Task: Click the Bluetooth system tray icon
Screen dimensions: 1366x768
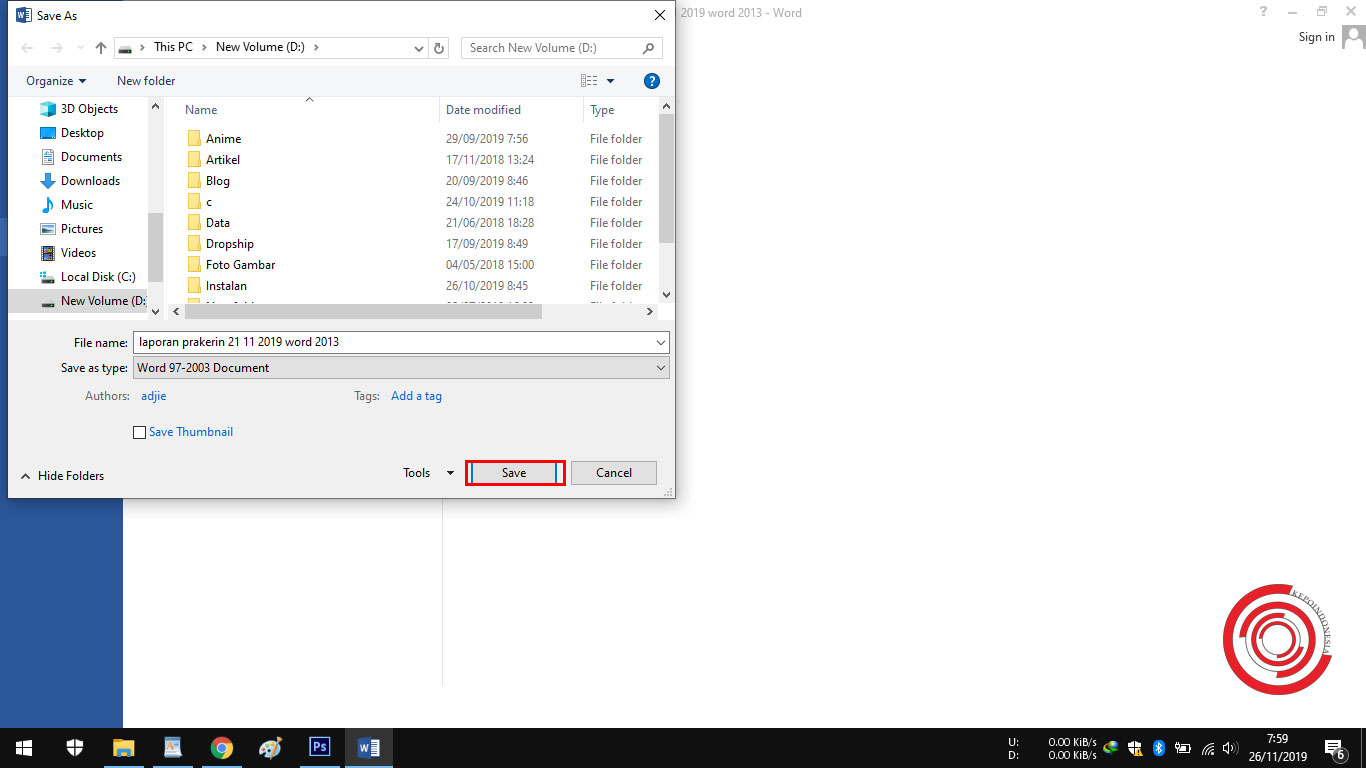Action: click(1159, 747)
